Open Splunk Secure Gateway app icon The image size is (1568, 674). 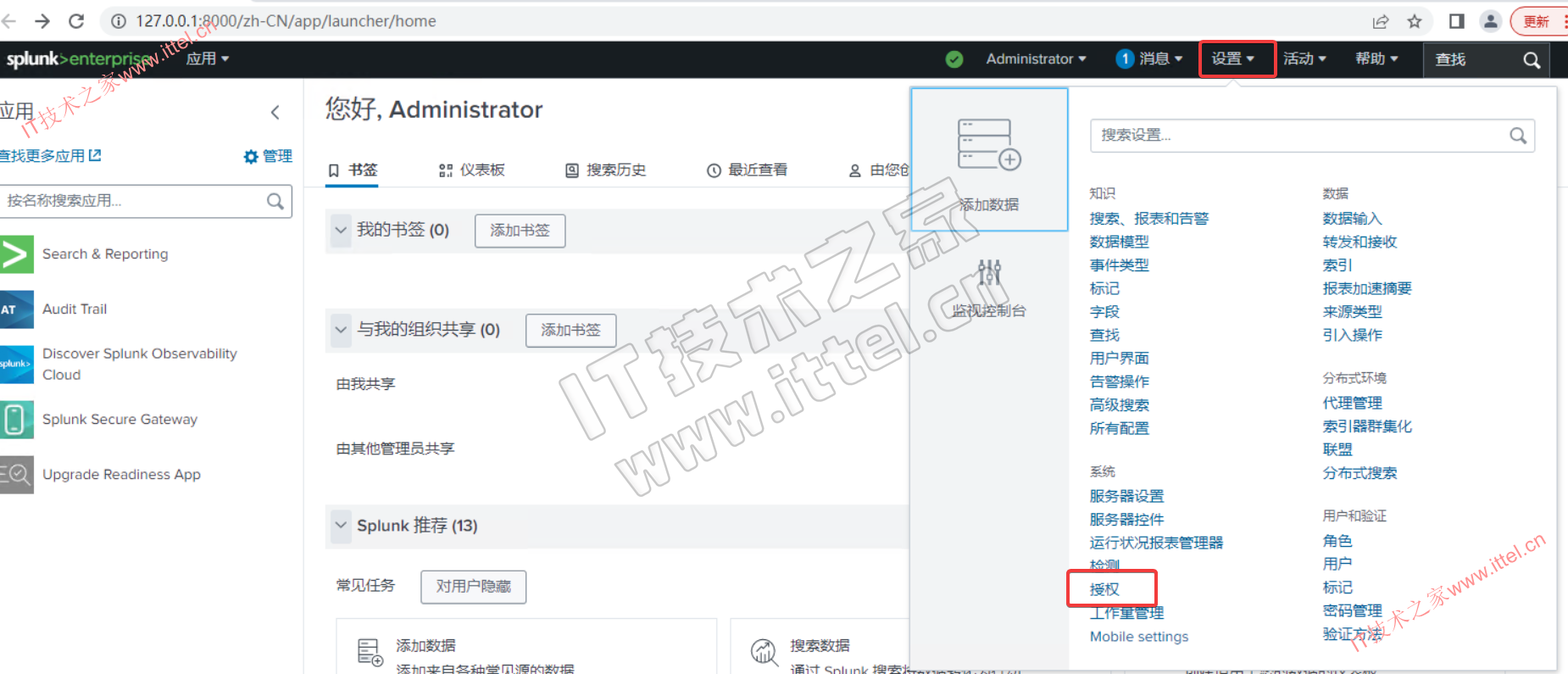click(17, 420)
